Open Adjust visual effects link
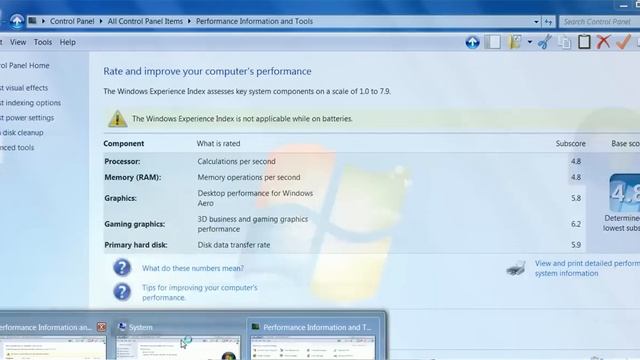The height and width of the screenshot is (360, 640). coord(24,88)
